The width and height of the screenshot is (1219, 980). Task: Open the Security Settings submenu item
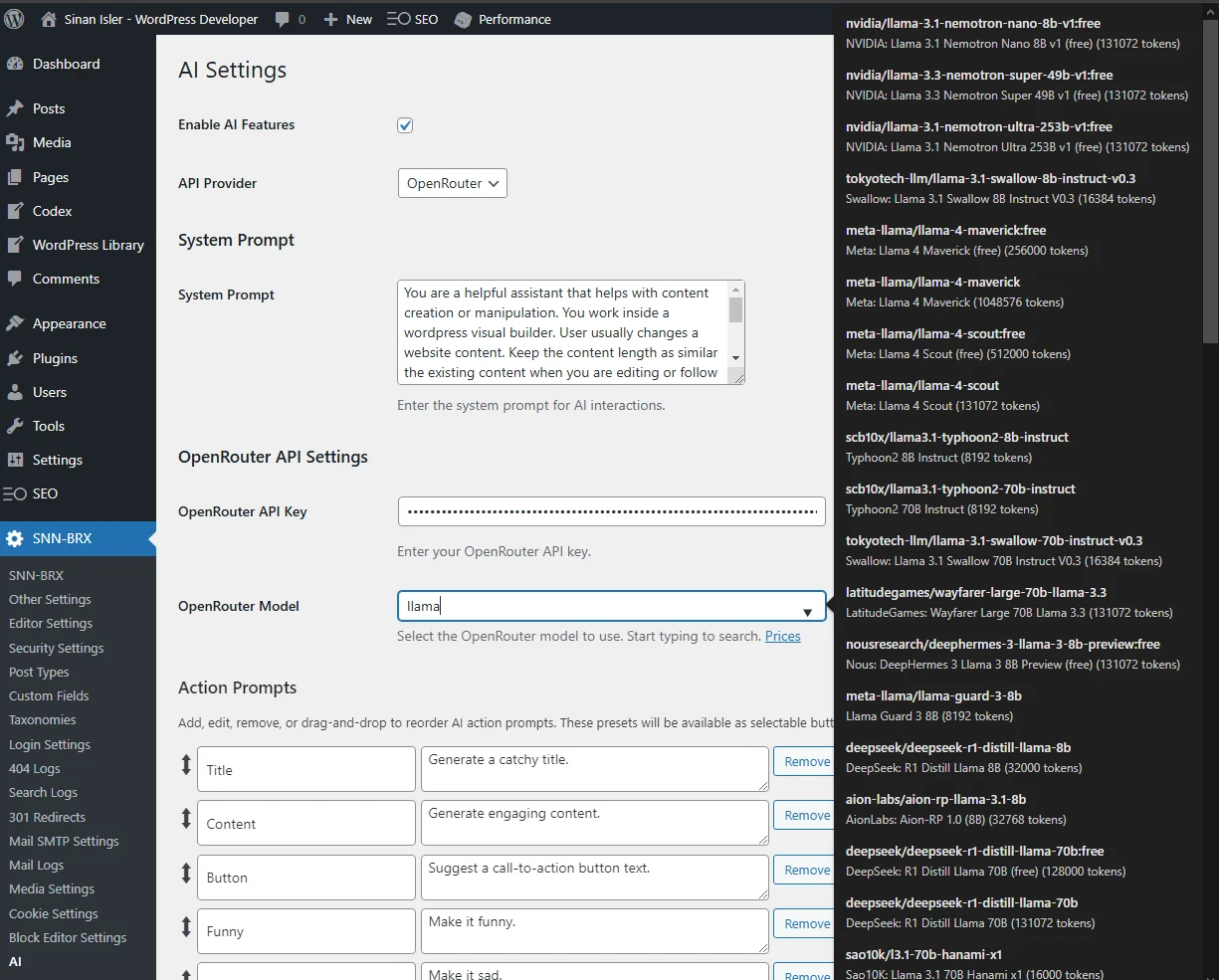click(56, 648)
